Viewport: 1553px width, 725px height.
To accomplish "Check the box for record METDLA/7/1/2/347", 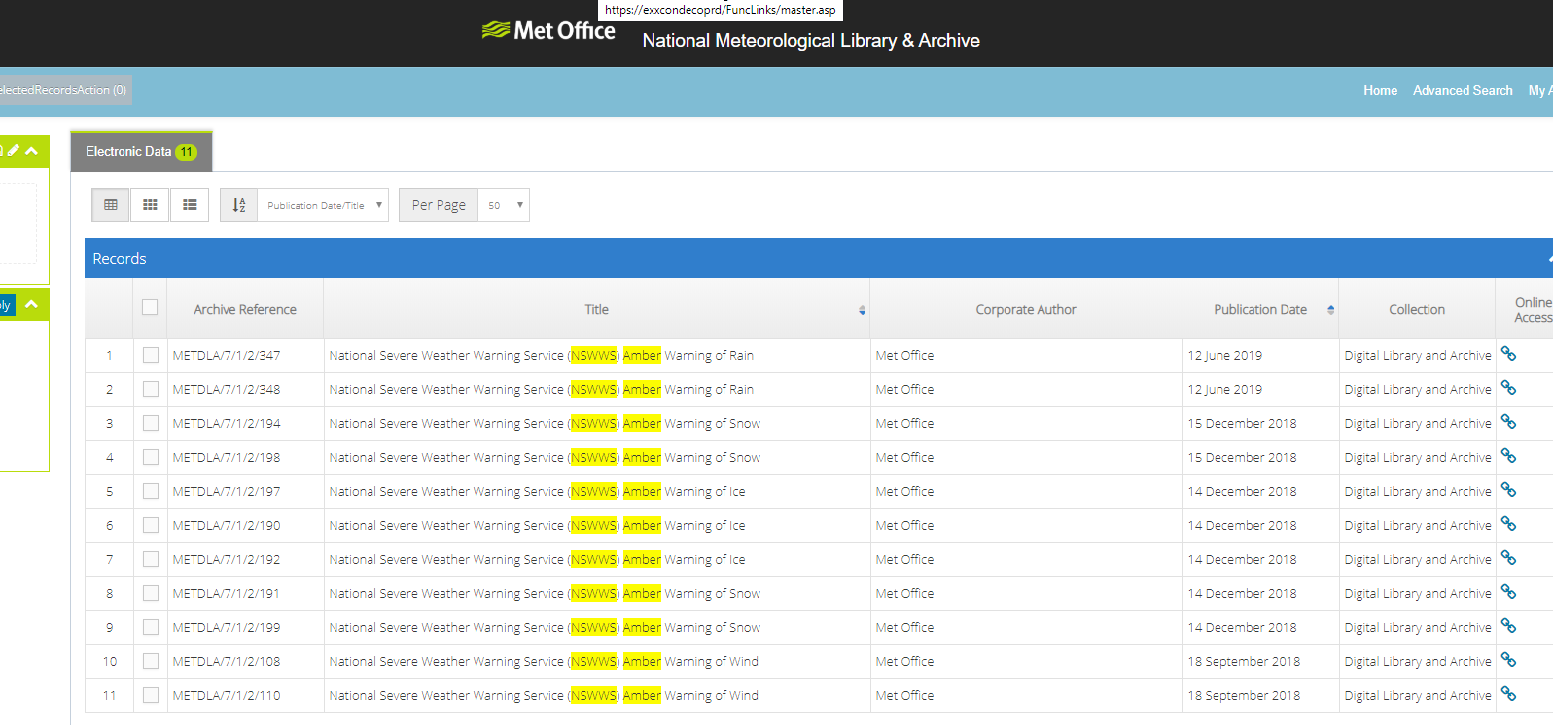I will coord(150,355).
